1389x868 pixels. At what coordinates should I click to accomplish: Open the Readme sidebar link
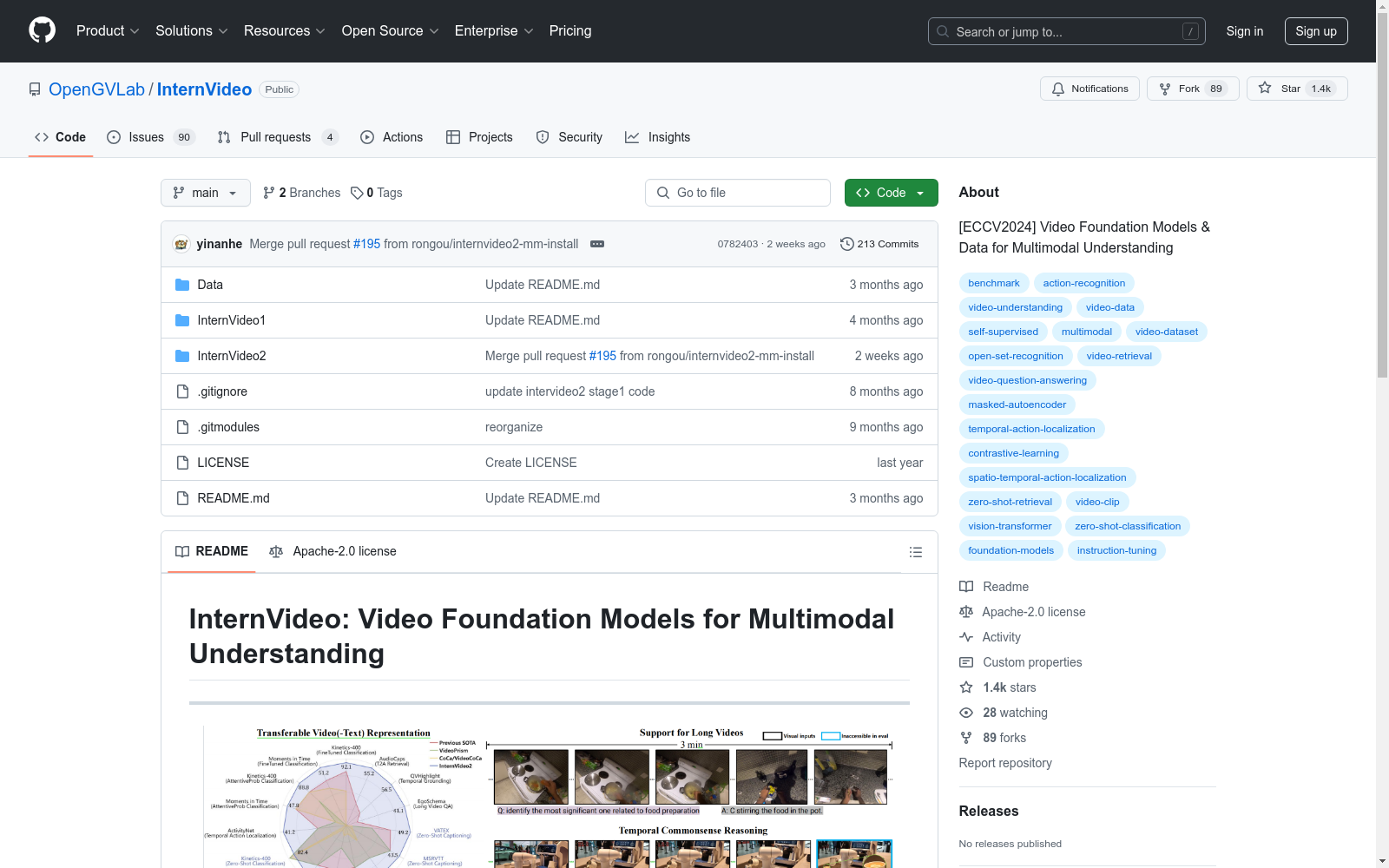(x=994, y=587)
